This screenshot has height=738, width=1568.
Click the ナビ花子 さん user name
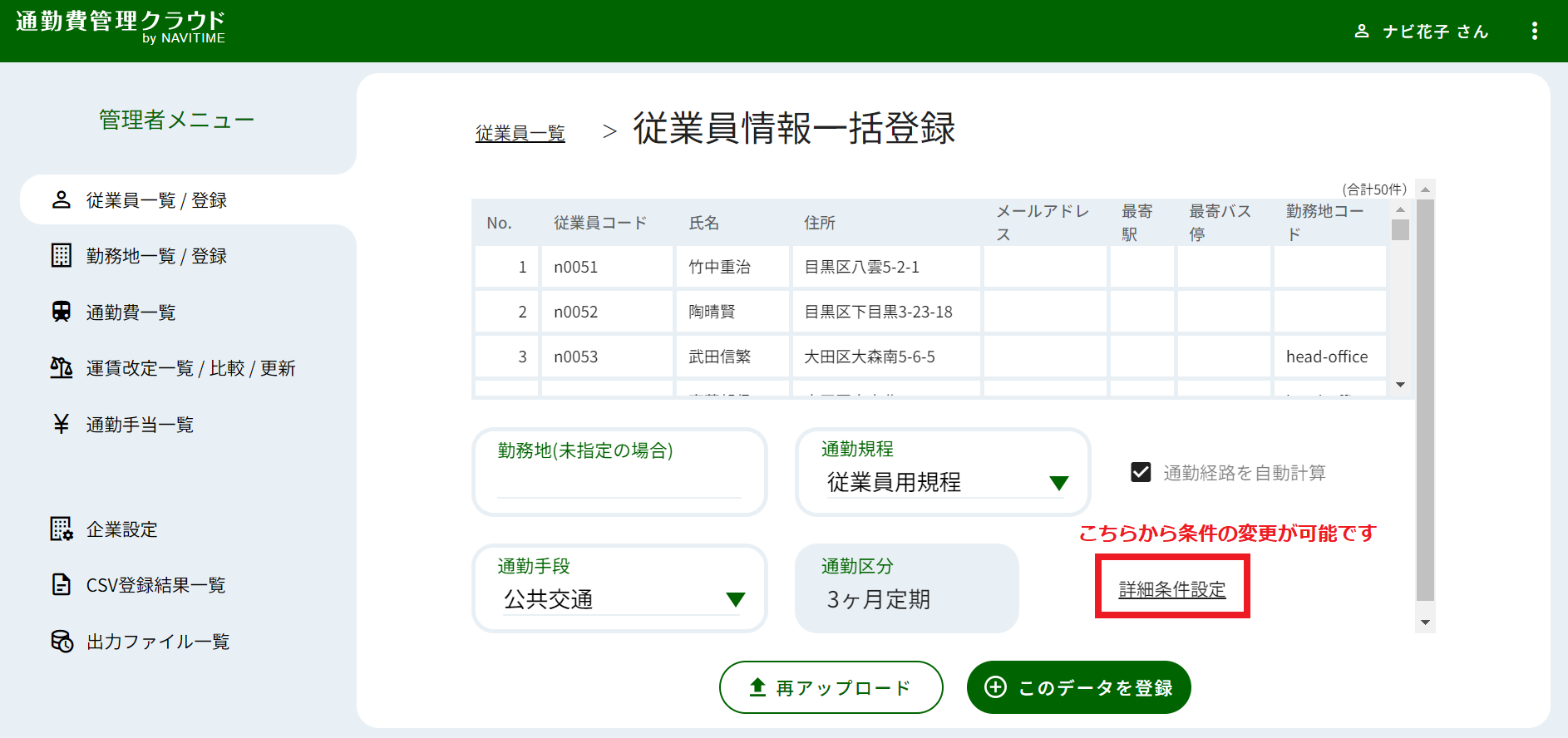(1436, 32)
